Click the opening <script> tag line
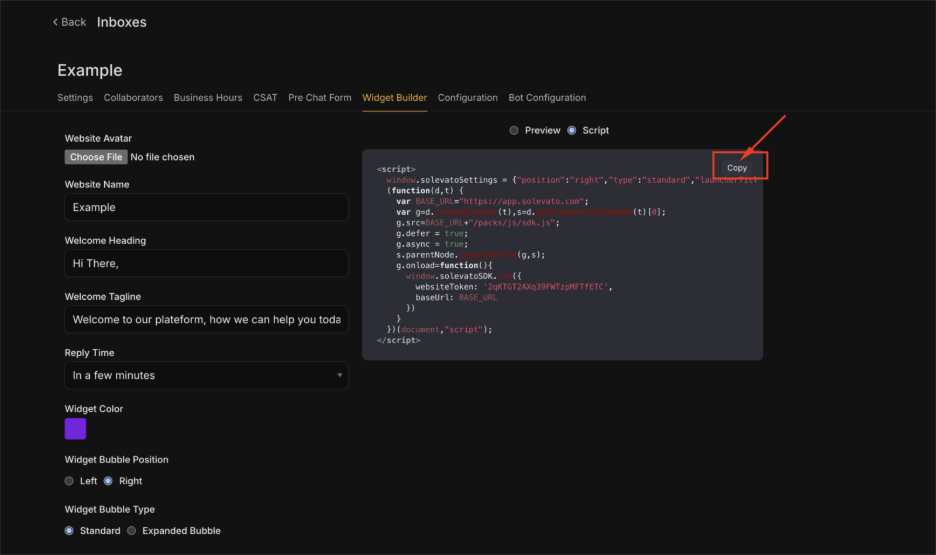The image size is (936, 555). [x=396, y=169]
